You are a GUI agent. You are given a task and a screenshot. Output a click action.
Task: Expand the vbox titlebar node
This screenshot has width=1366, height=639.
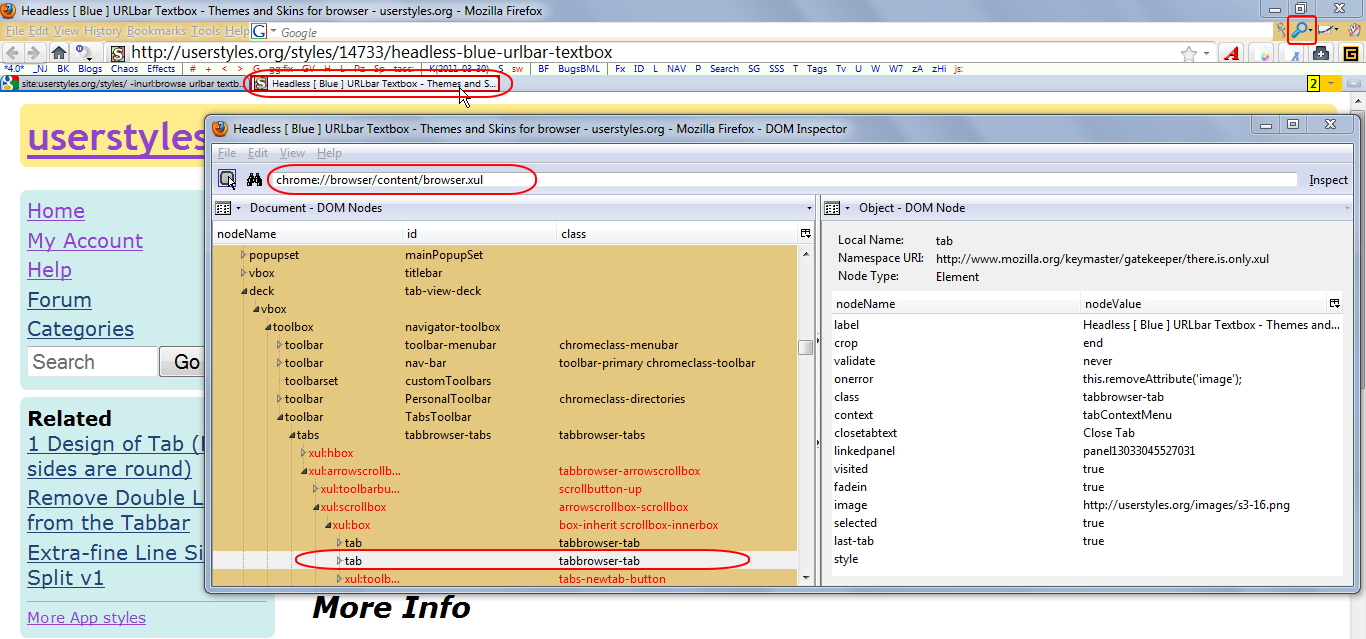point(243,273)
